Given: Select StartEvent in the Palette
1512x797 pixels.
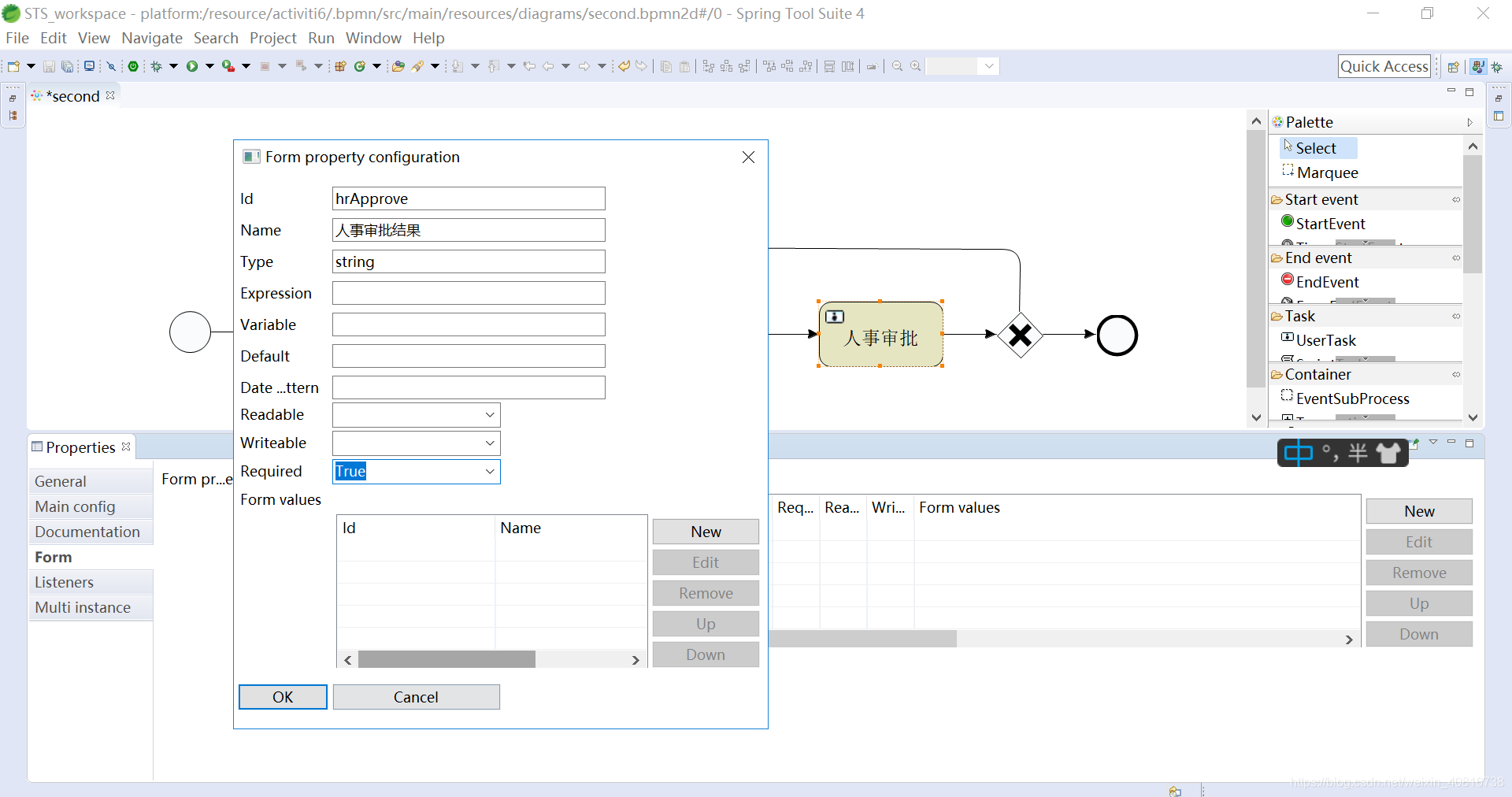Looking at the screenshot, I should (1324, 224).
